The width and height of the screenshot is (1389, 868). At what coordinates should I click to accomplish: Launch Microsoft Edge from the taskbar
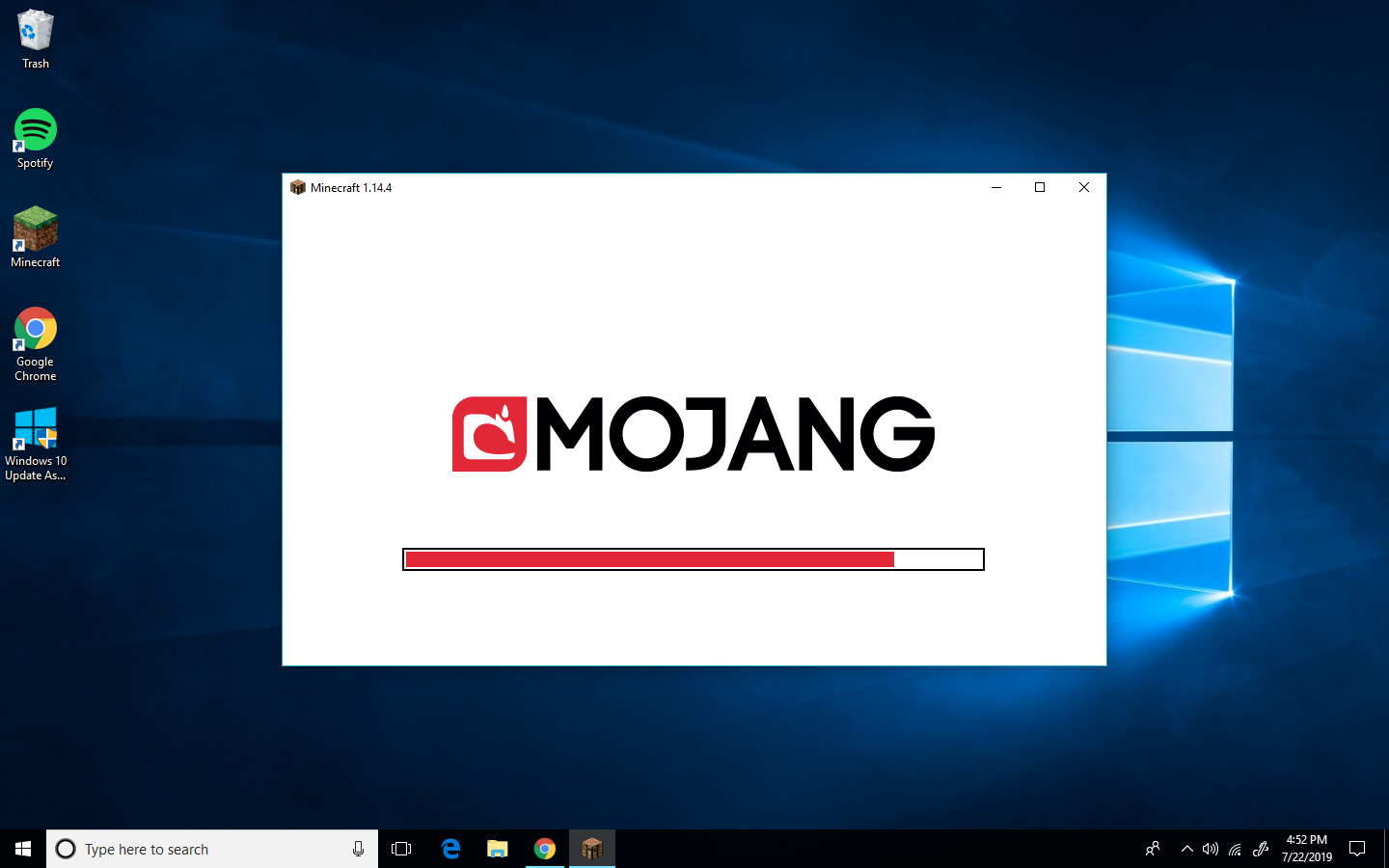(x=450, y=849)
